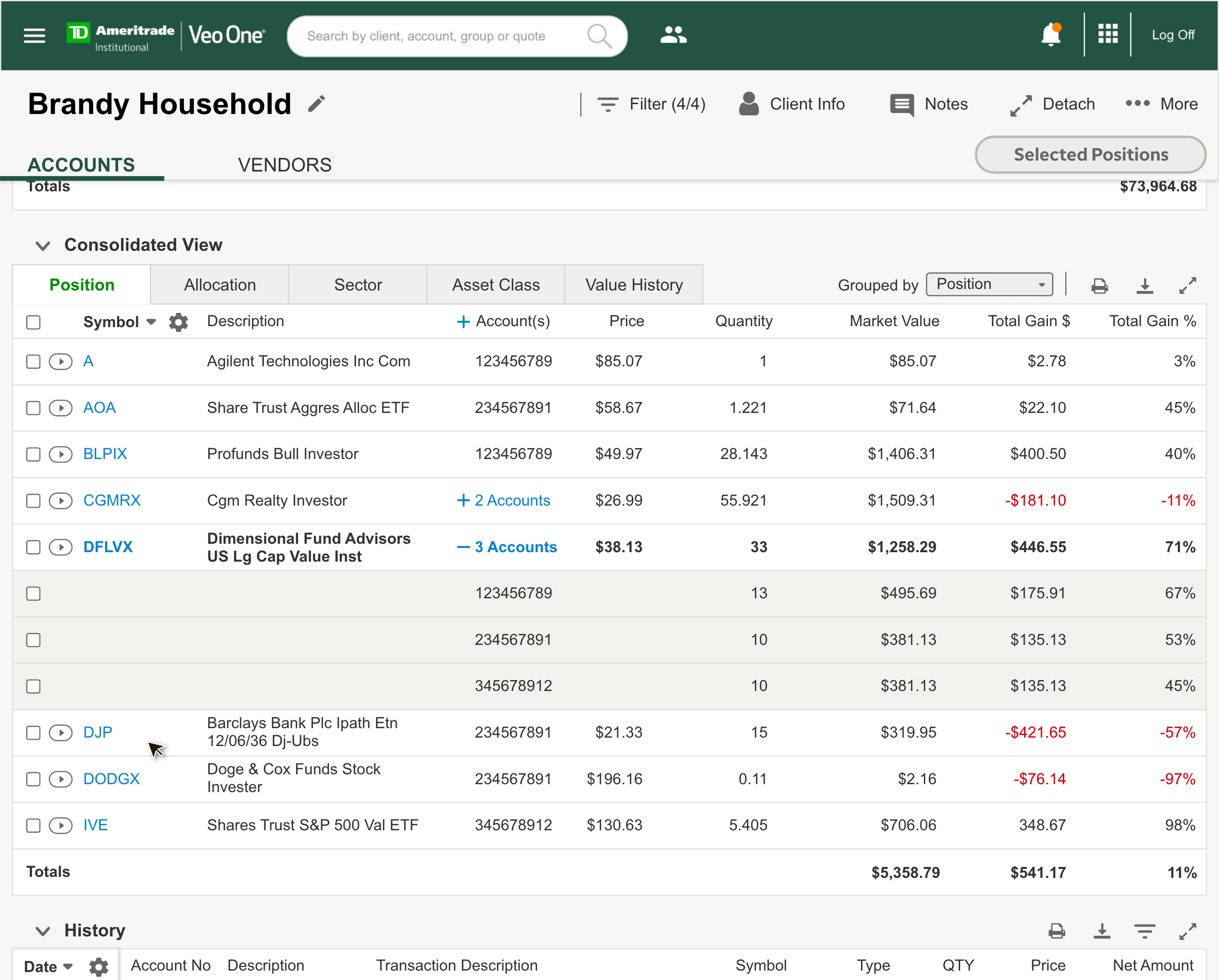Screen dimensions: 1219x980
Task: Open the action arrow for CGMRX
Action: (61, 501)
